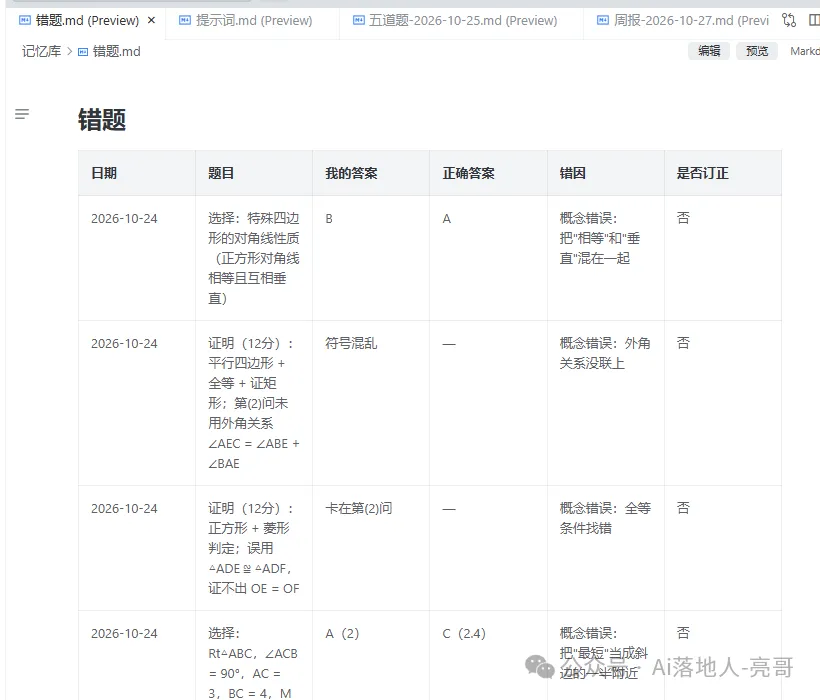Click the dash in the 卡在第(2)问 row

[x=449, y=509]
